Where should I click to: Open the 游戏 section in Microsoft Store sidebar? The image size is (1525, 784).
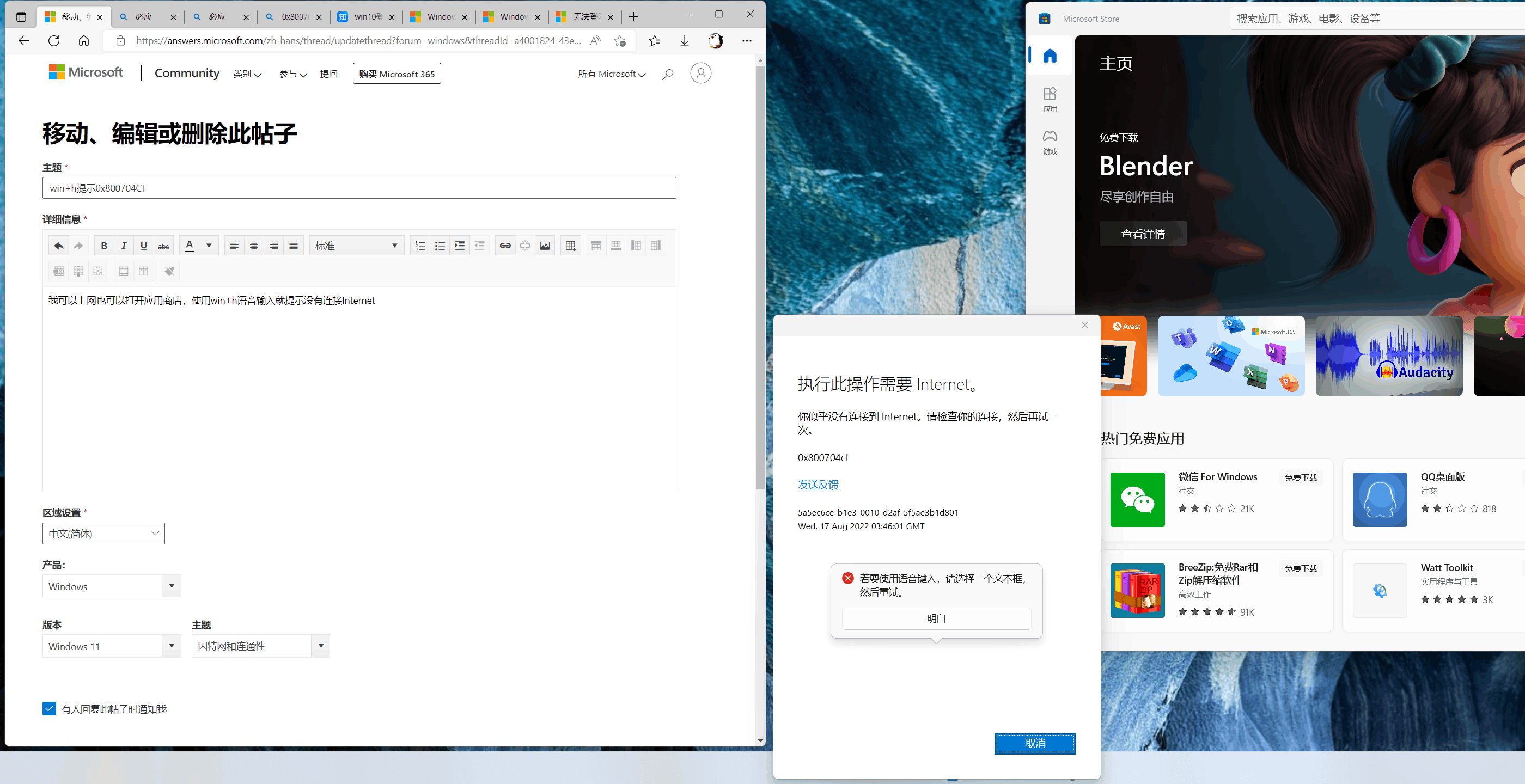[x=1050, y=142]
